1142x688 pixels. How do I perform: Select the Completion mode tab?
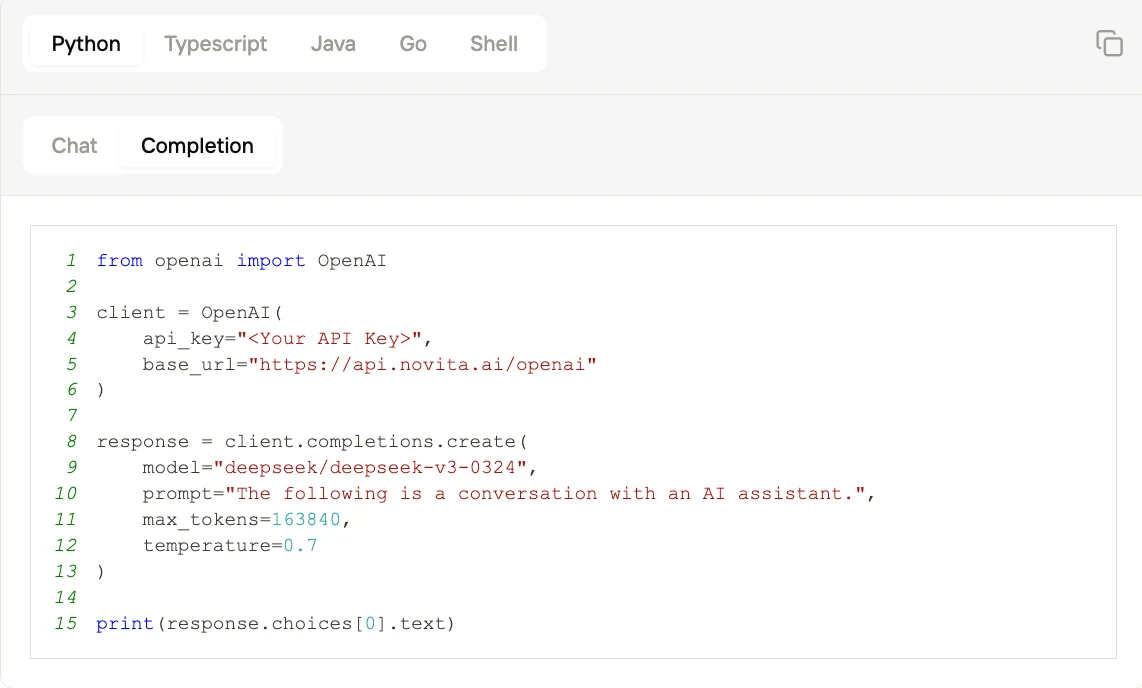pyautogui.click(x=197, y=146)
